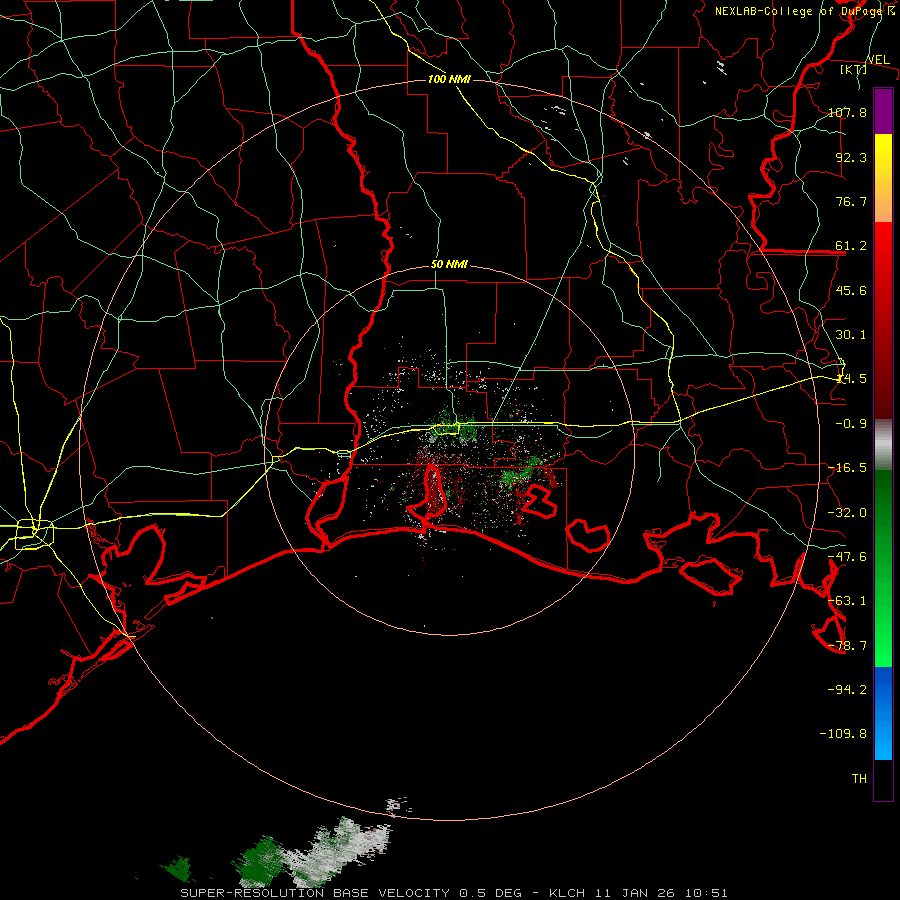
Task: Click the [KT] units label
Action: coord(854,69)
